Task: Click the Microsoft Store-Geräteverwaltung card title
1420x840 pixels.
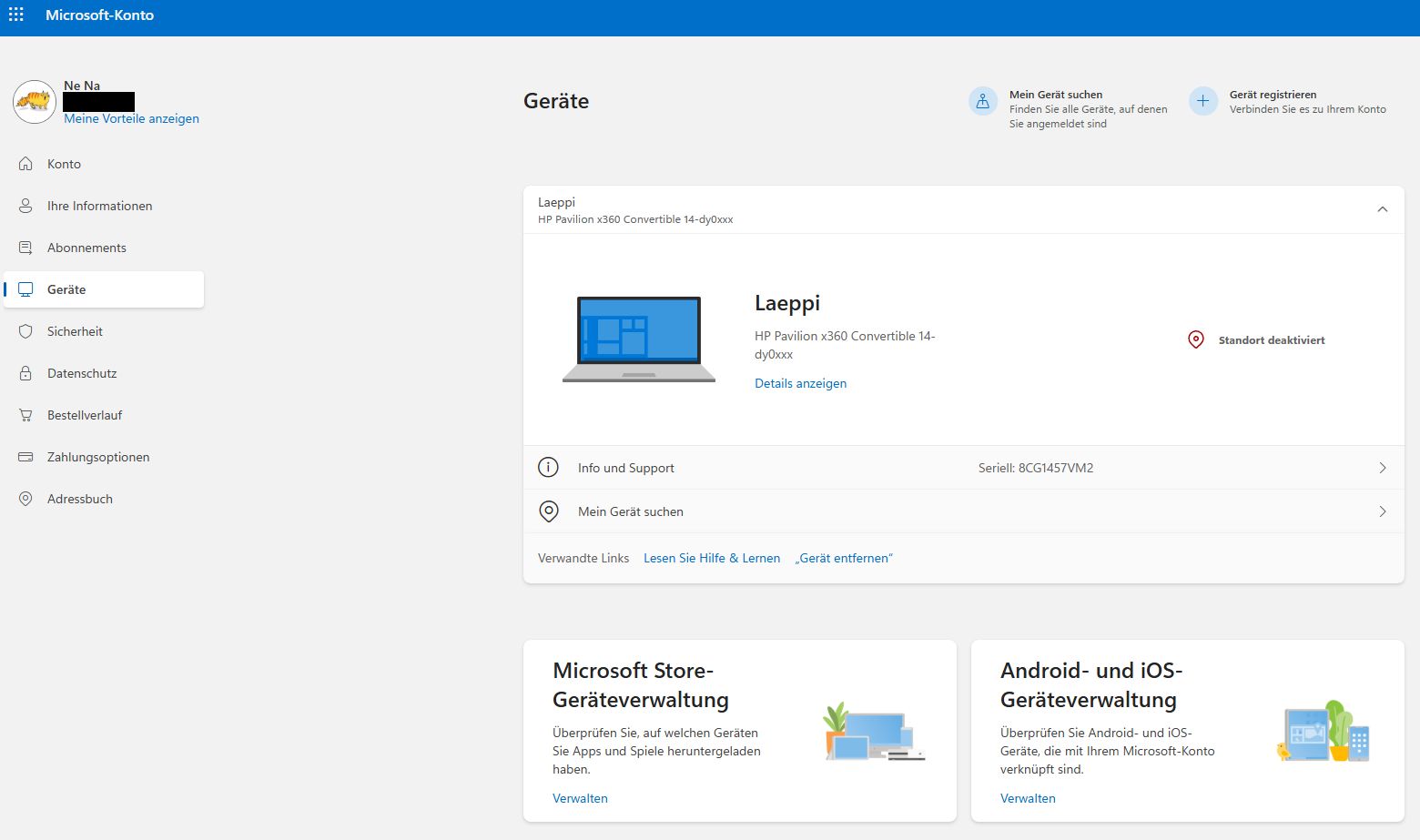Action: (641, 684)
